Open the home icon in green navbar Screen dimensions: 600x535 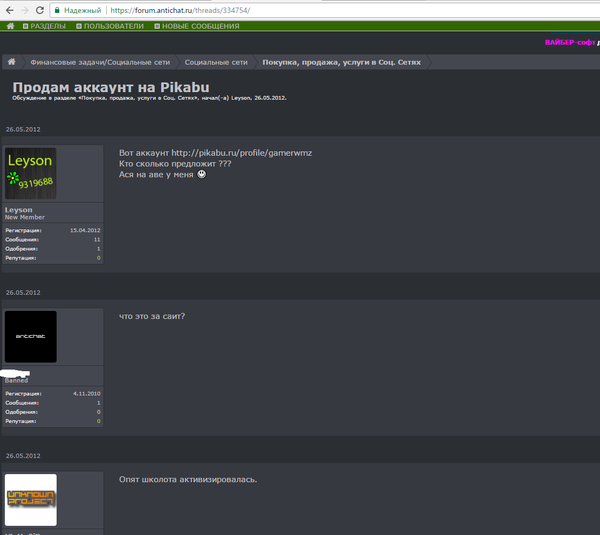(10, 26)
